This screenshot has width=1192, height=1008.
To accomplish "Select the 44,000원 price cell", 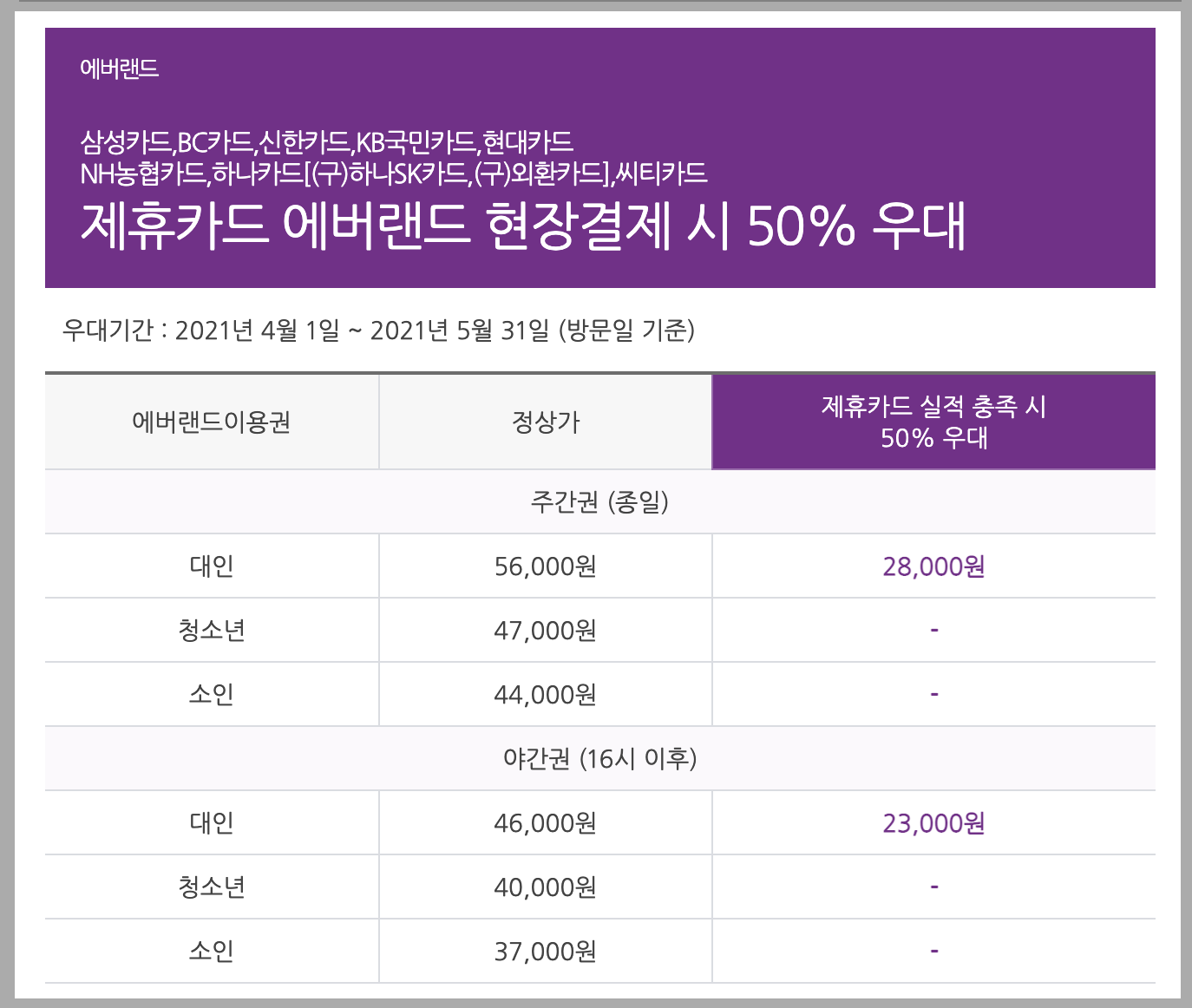I will 546,695.
